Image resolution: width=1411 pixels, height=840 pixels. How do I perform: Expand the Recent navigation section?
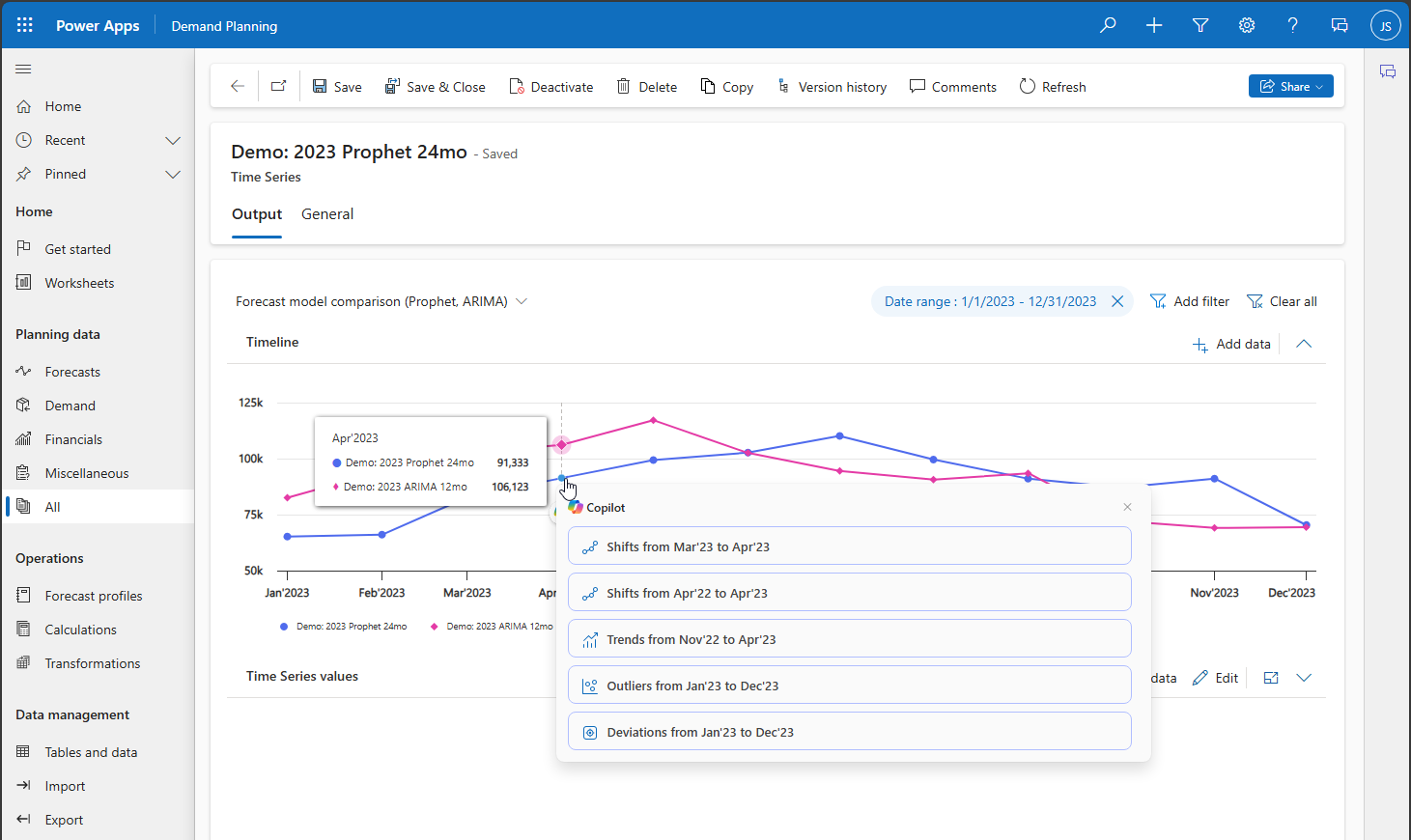click(173, 140)
